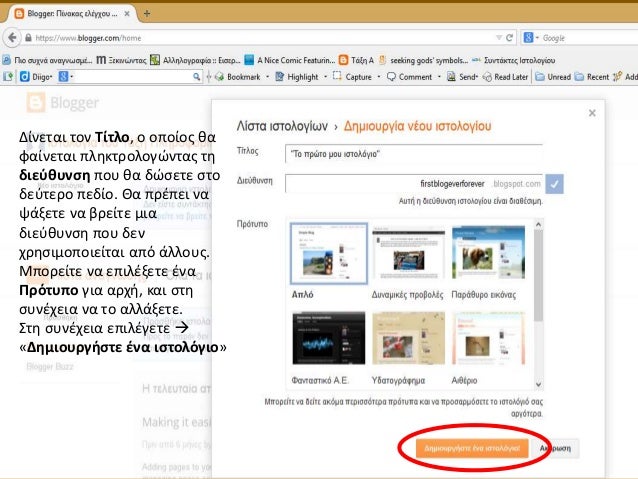Viewport: 638px width, 479px height.
Task: Open the 'Τάξη Α' bookmark
Action: [x=356, y=60]
